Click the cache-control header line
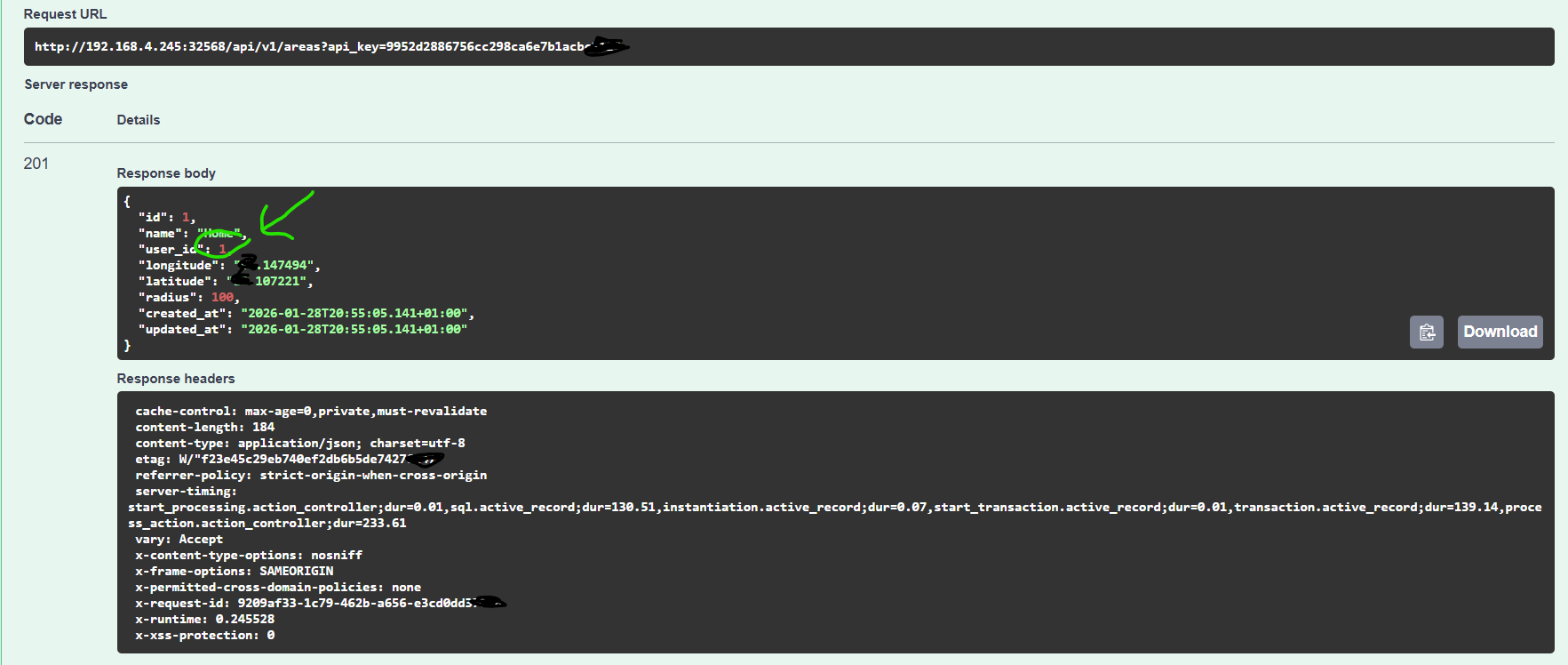This screenshot has height=665, width=1568. (311, 412)
